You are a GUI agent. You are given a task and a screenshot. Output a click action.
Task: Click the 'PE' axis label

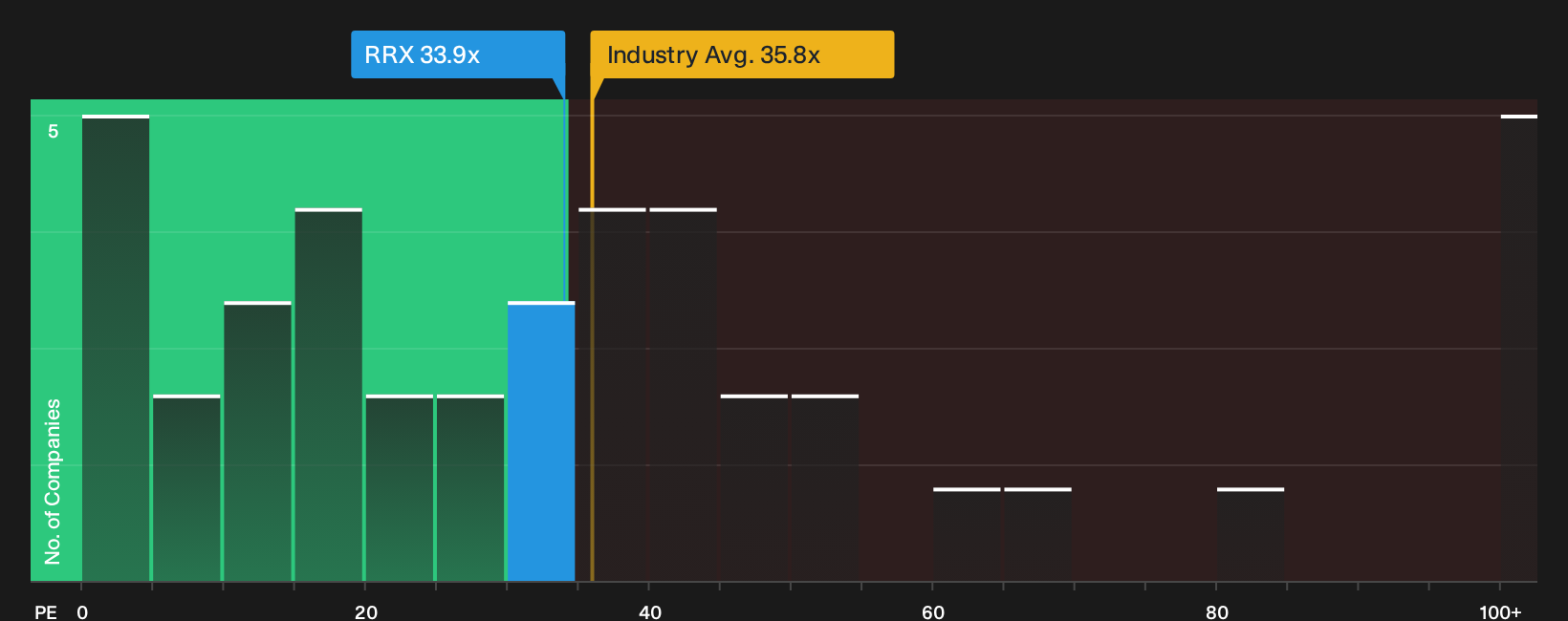click(46, 612)
